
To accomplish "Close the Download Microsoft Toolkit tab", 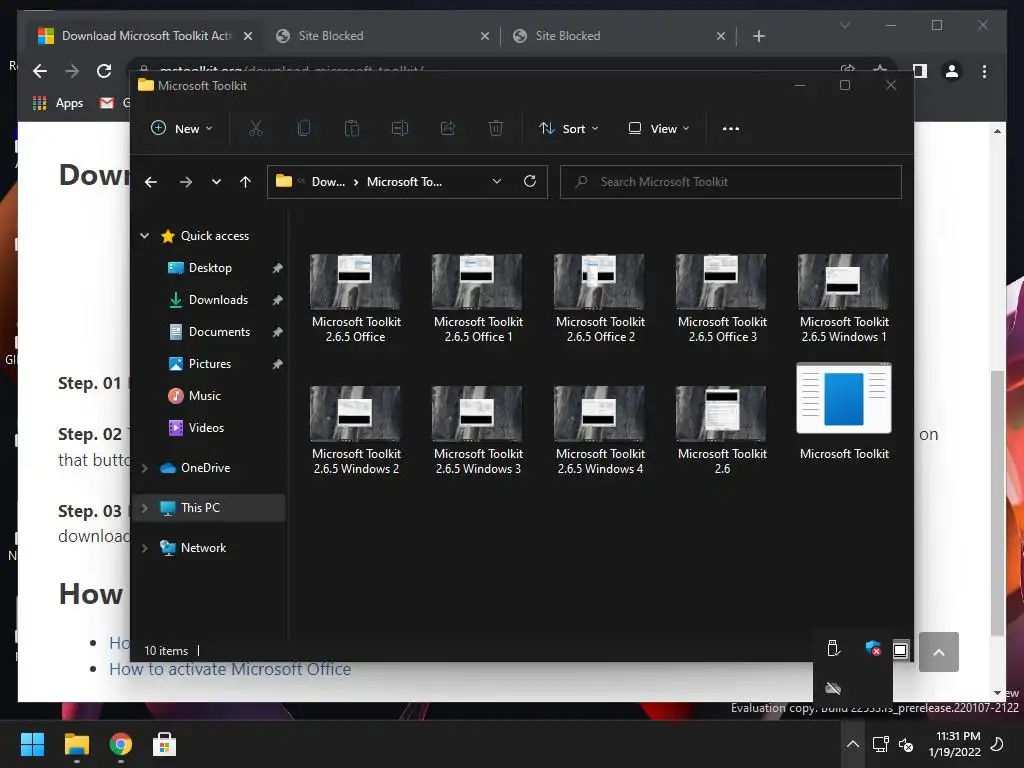I will (248, 36).
